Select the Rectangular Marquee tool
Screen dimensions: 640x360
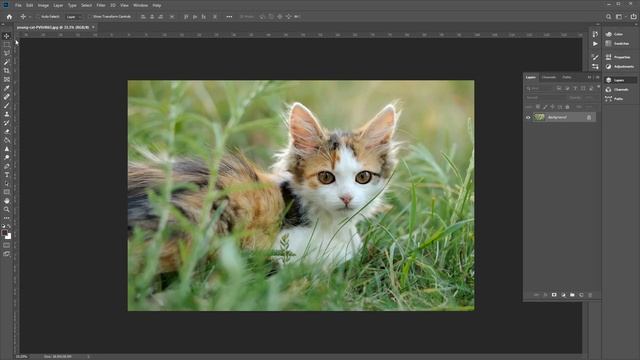coord(7,44)
